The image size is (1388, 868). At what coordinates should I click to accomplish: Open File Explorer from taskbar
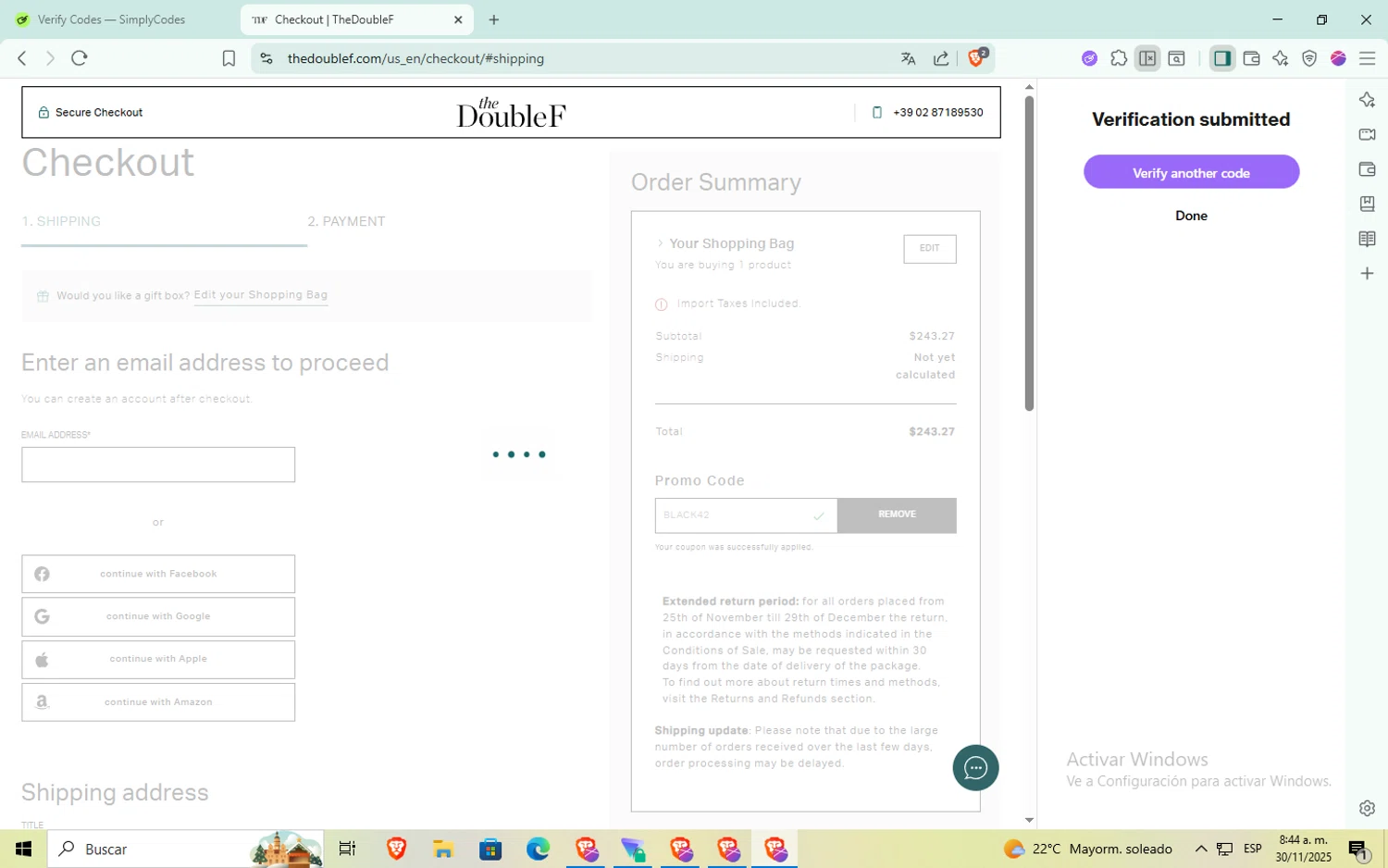point(442,849)
